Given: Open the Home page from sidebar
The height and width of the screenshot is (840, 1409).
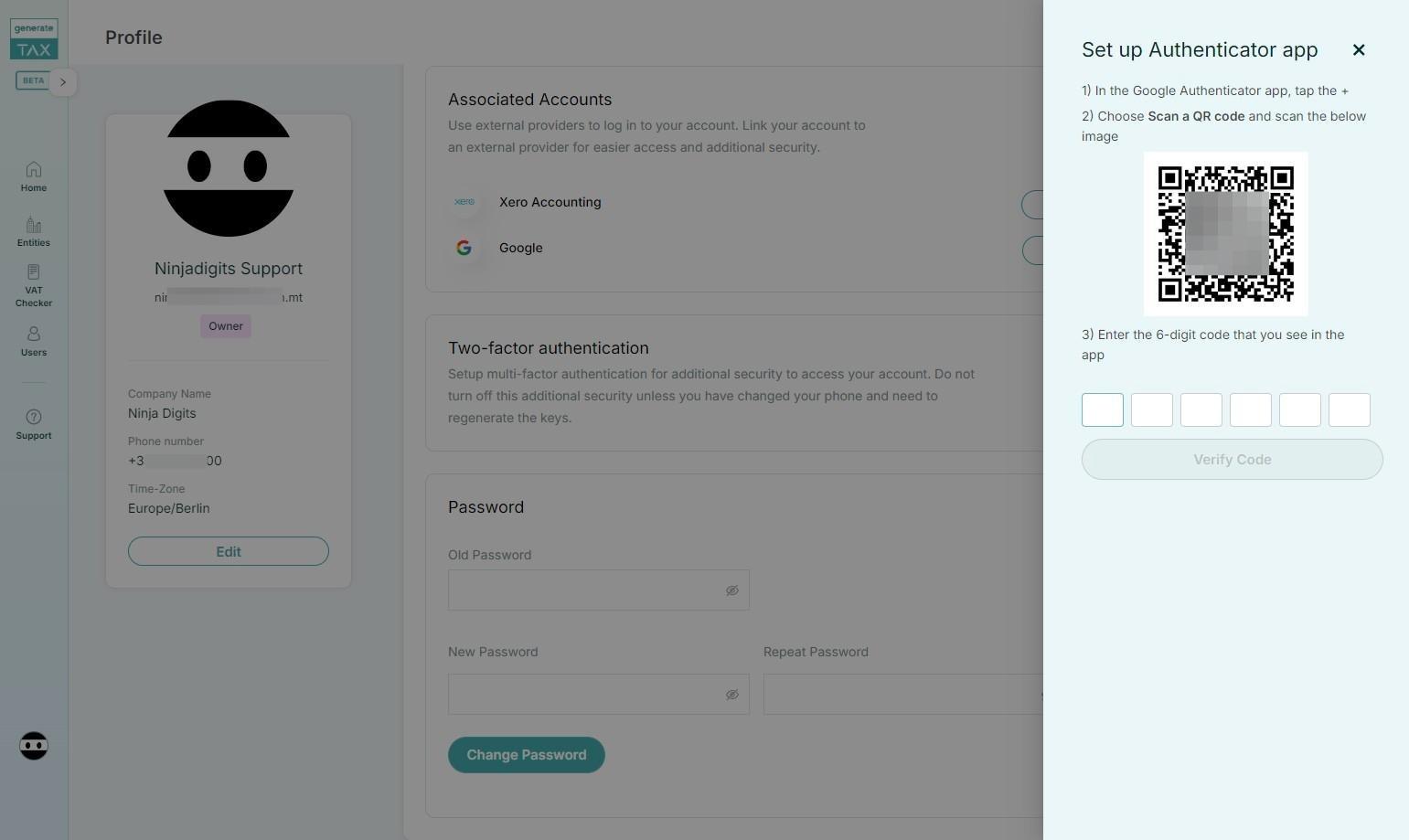Looking at the screenshot, I should point(34,176).
